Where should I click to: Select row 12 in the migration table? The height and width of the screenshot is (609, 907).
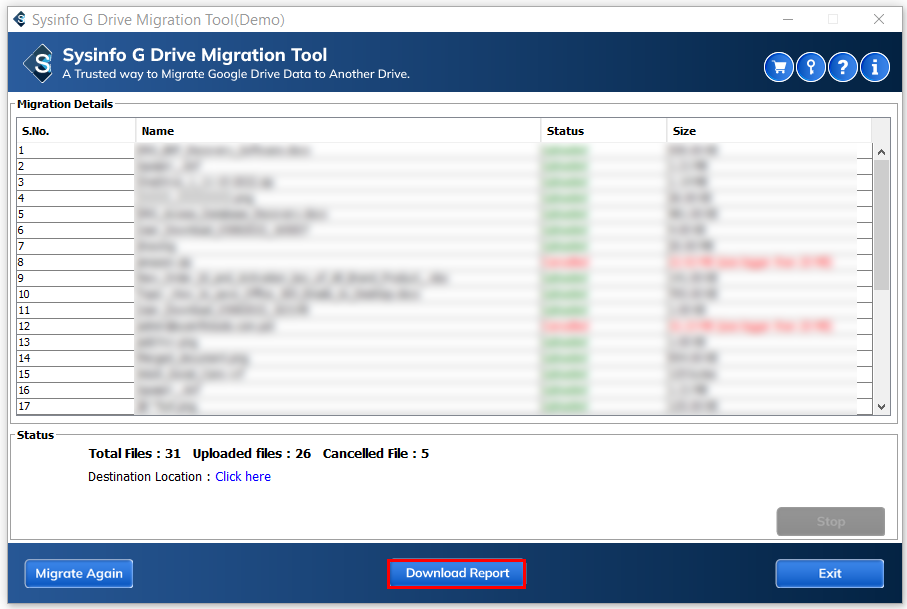pyautogui.click(x=340, y=326)
